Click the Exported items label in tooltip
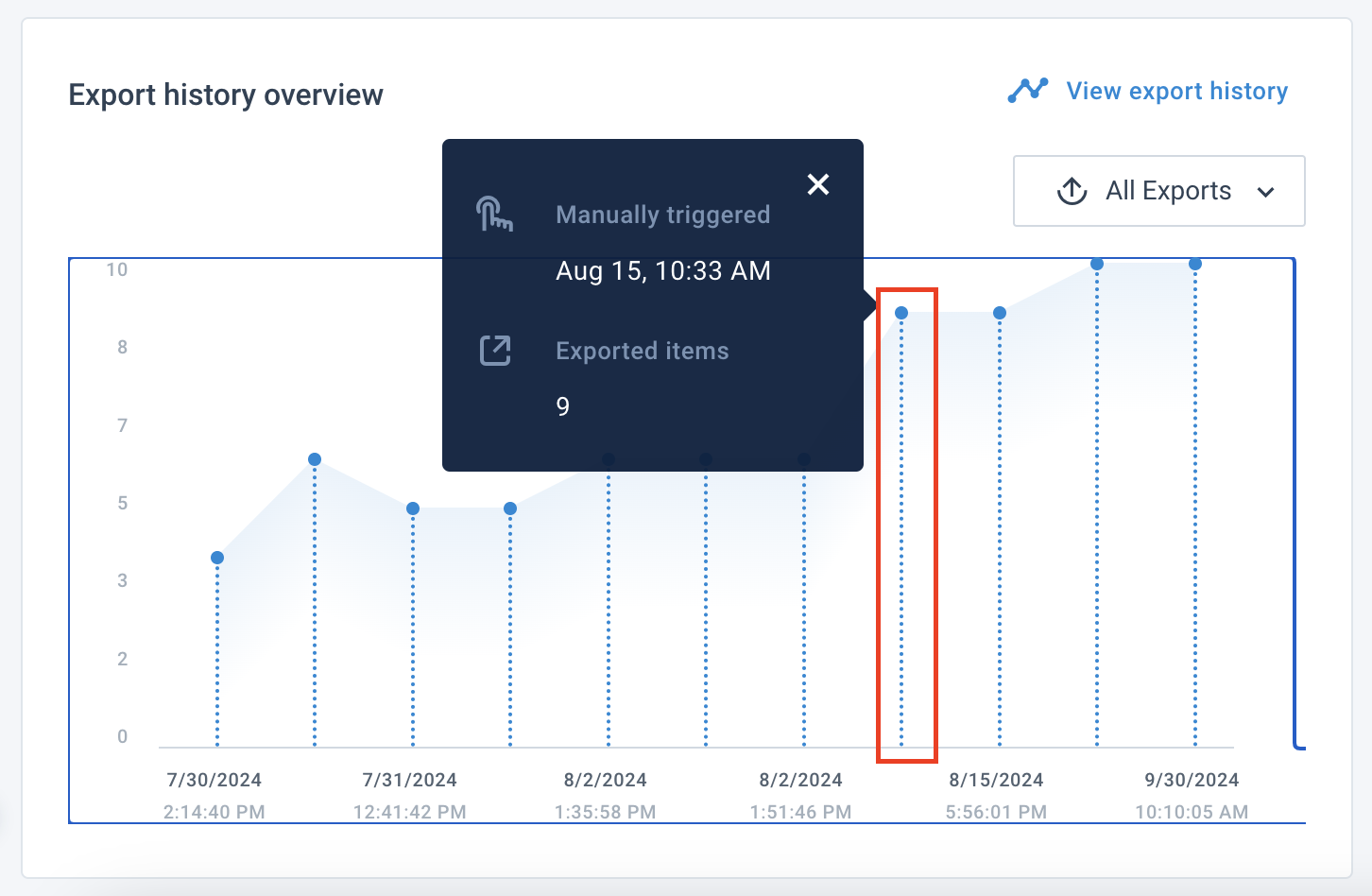This screenshot has width=1372, height=896. [643, 351]
